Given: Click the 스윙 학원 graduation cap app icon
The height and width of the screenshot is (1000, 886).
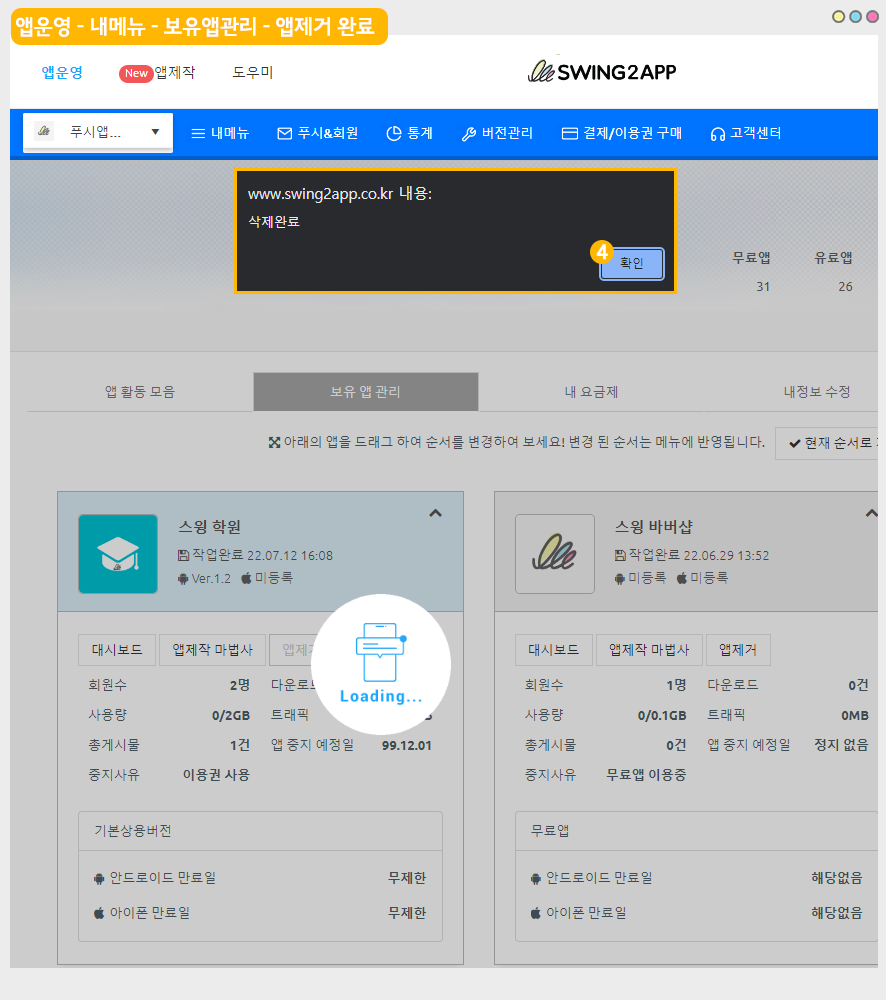Looking at the screenshot, I should 118,554.
